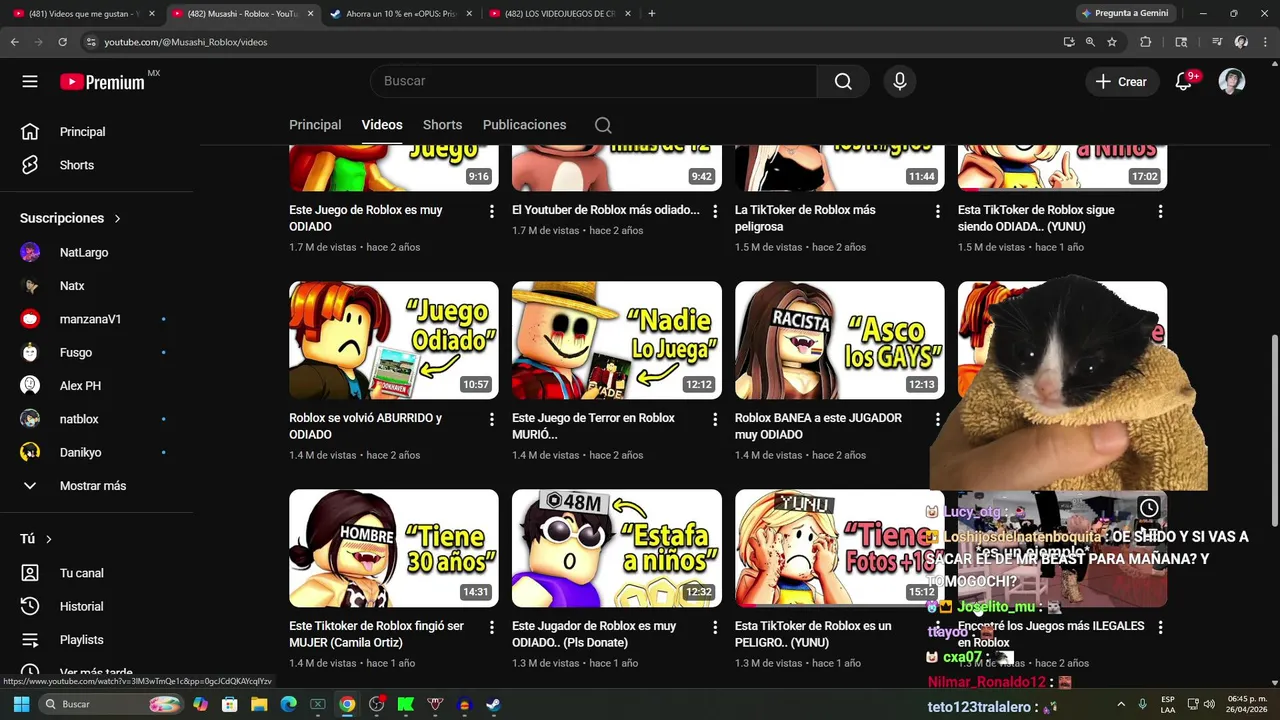This screenshot has width=1280, height=720.
Task: Open Microsoft Edge from the taskbar
Action: [288, 704]
